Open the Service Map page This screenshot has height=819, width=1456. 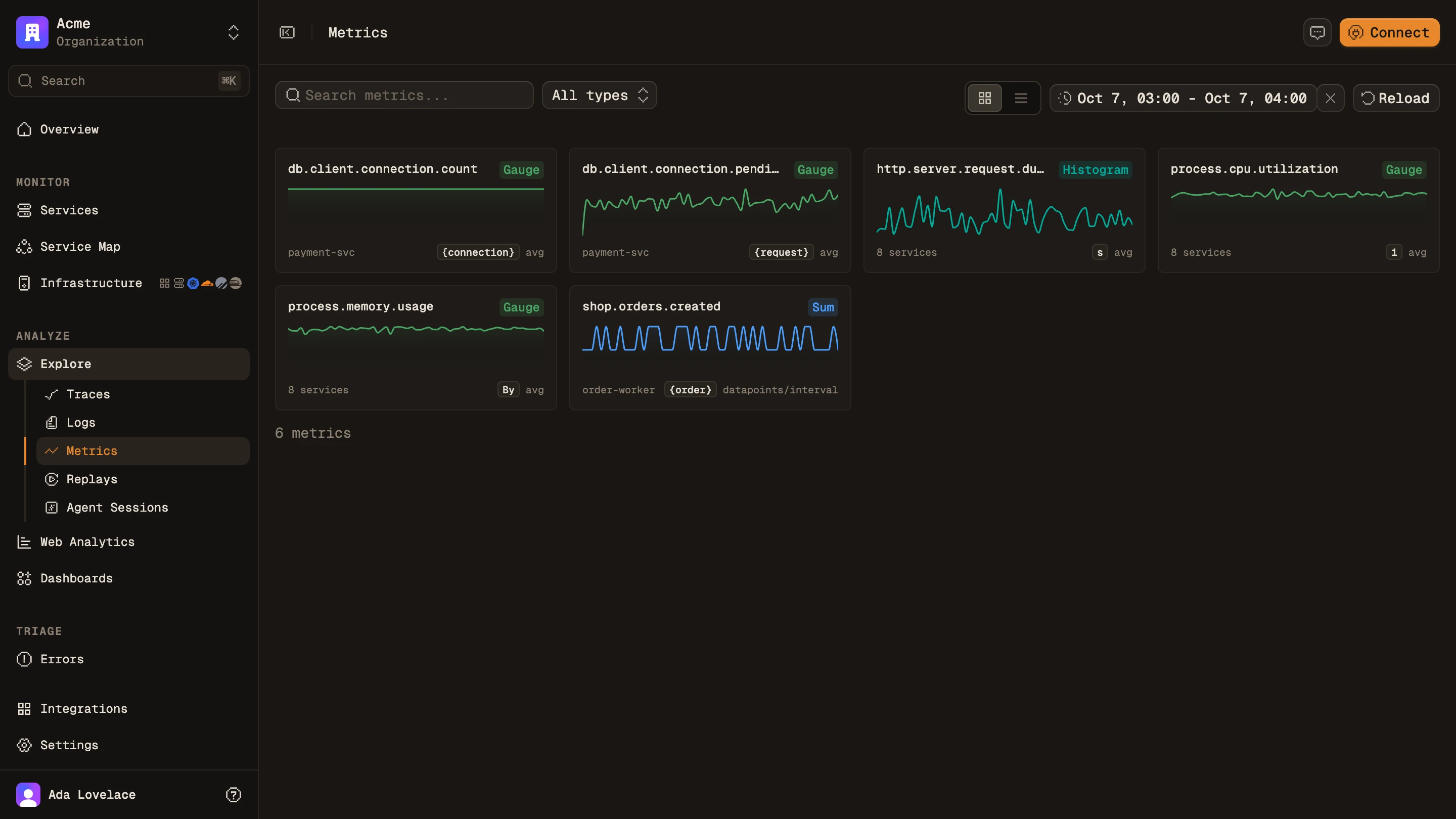(129, 246)
